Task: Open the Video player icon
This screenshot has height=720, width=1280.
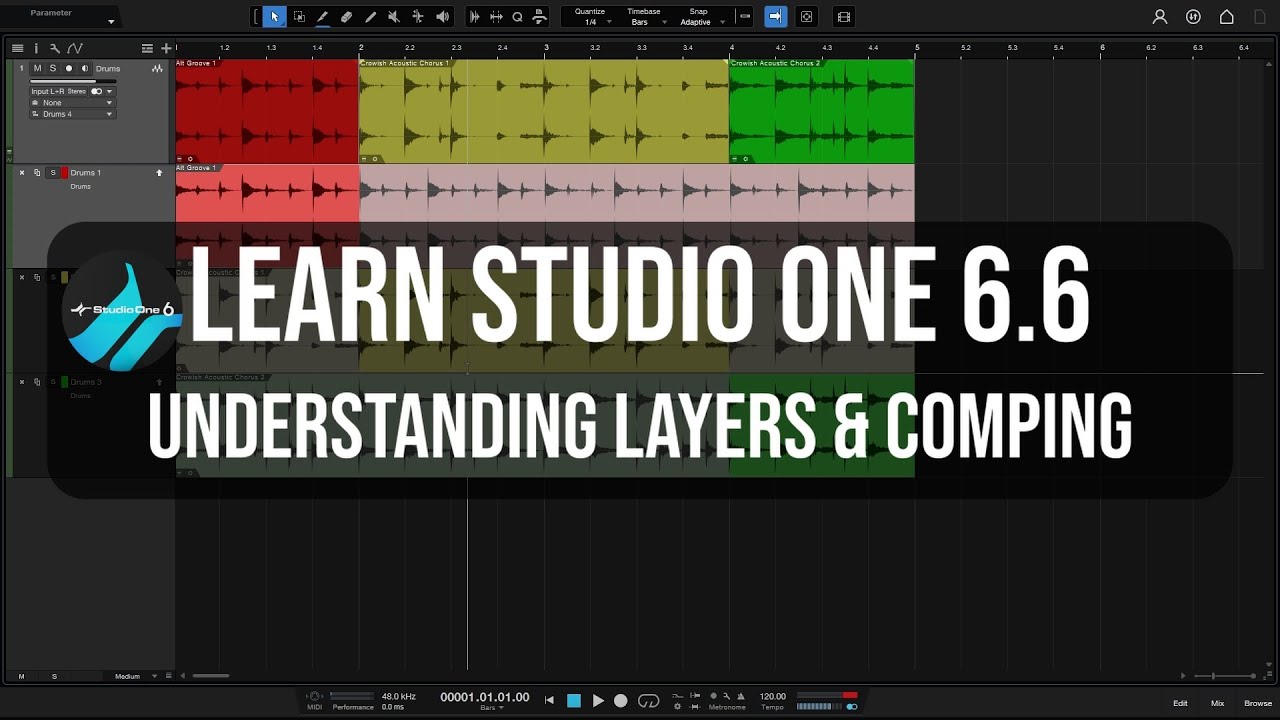Action: pyautogui.click(x=844, y=17)
